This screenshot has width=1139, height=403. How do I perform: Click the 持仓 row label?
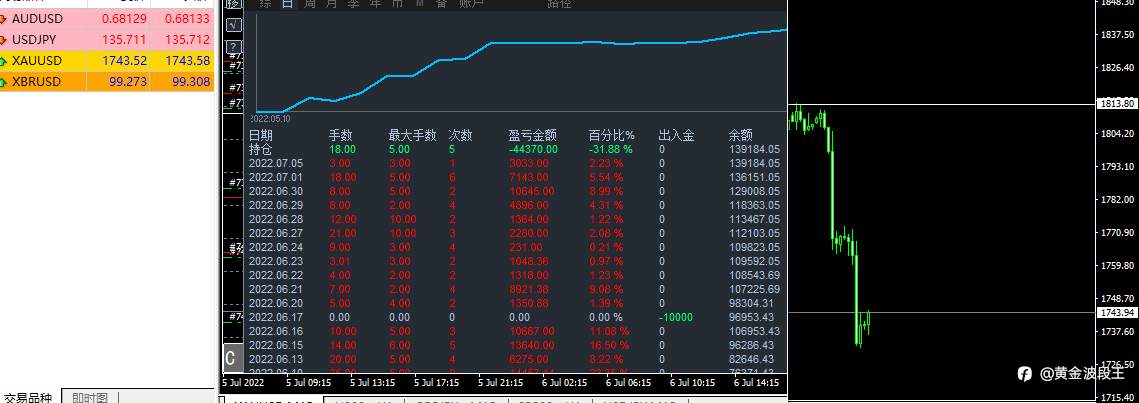(x=260, y=149)
